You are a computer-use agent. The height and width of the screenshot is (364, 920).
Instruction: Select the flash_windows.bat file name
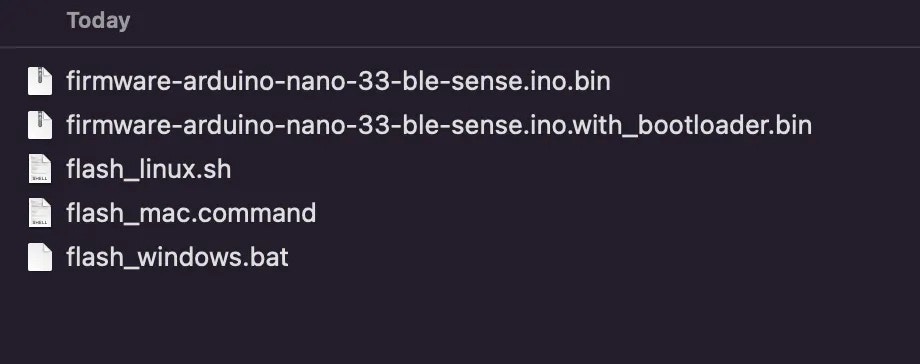[x=177, y=257]
